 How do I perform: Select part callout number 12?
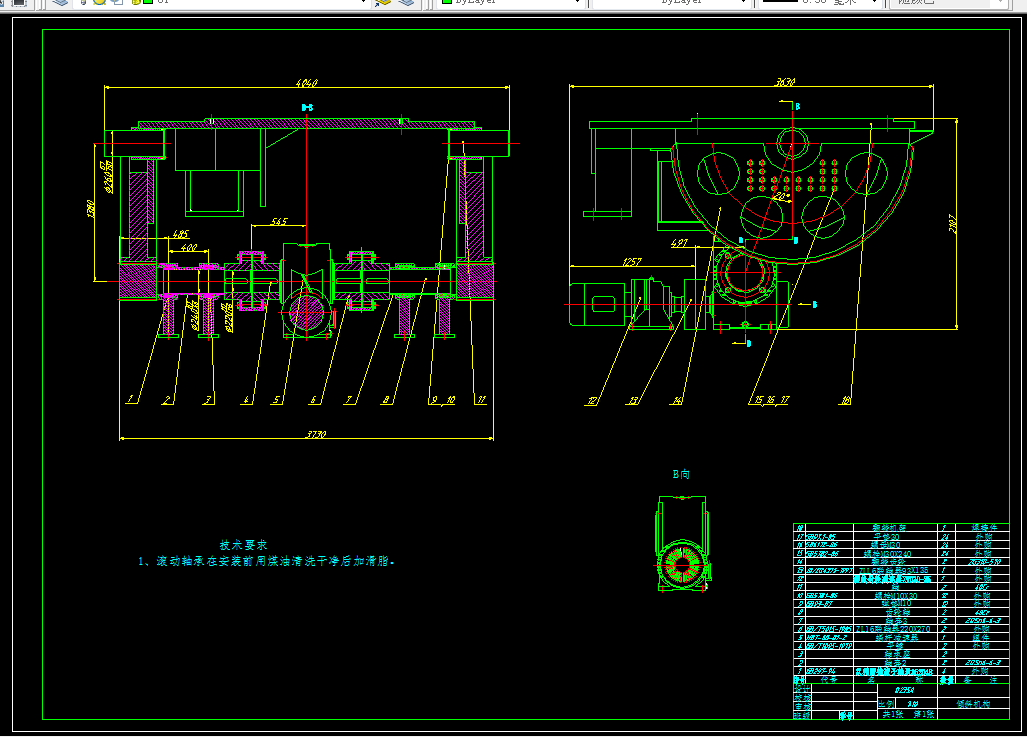point(592,401)
